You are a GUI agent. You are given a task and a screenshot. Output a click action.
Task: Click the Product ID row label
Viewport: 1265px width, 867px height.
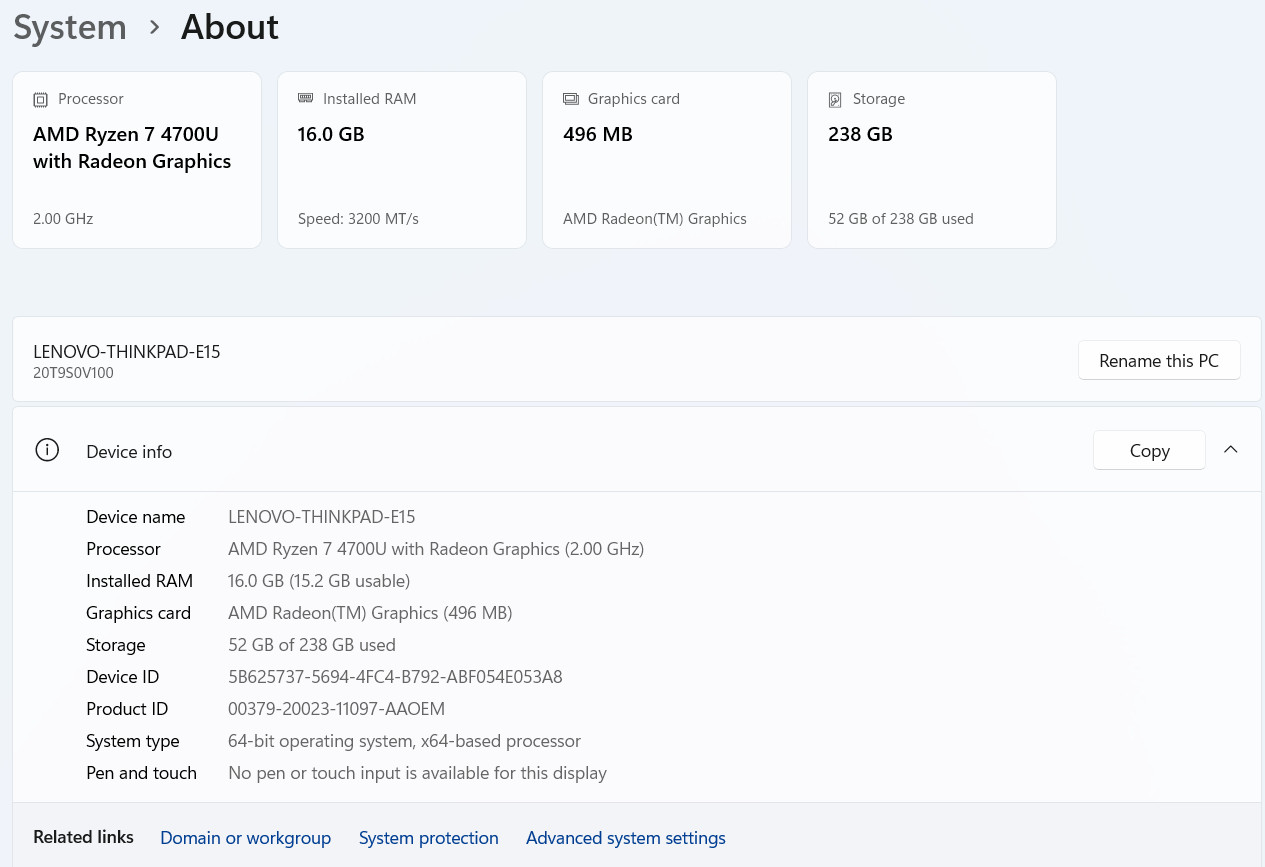point(127,709)
